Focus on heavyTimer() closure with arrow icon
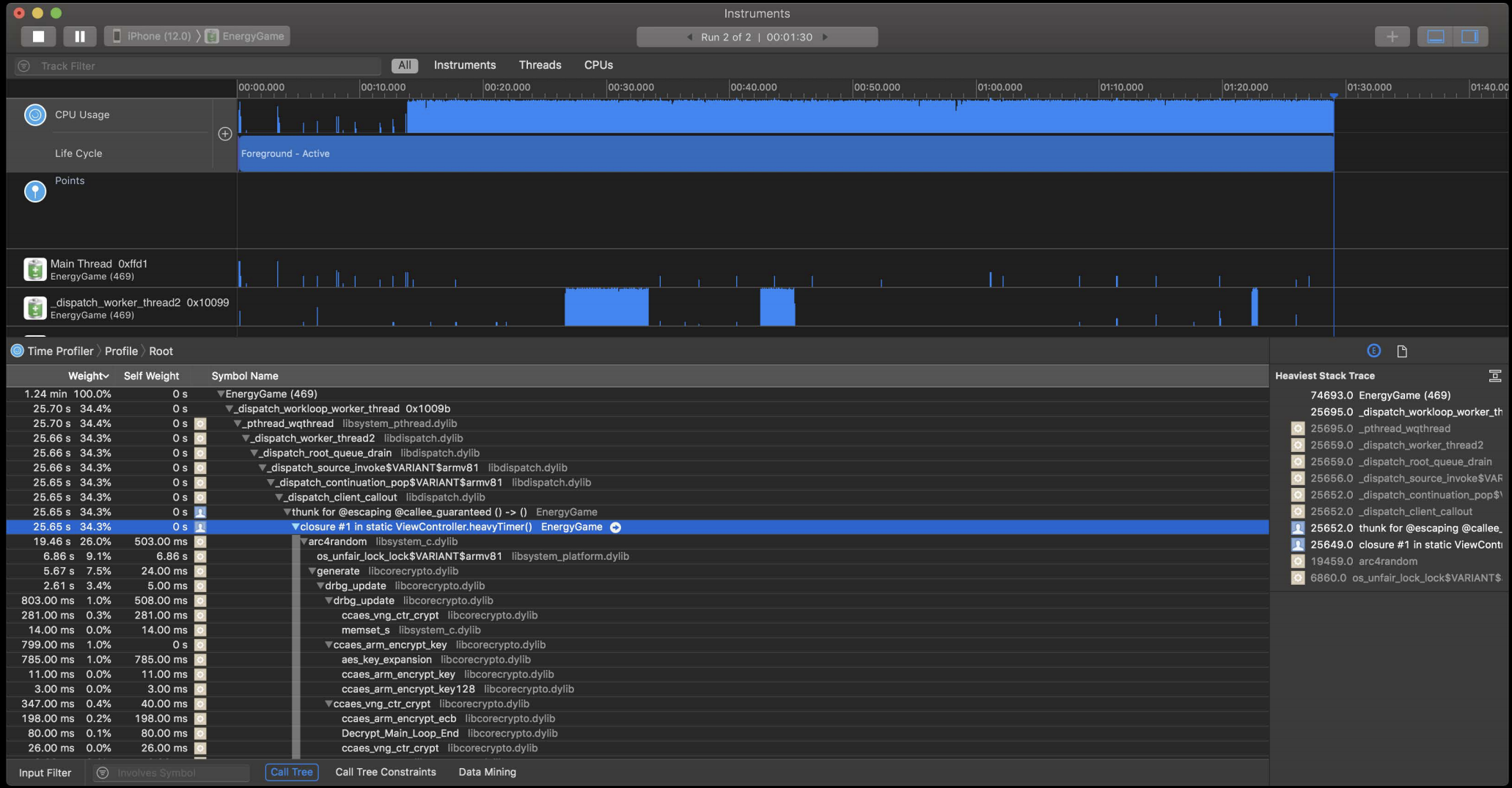 [x=615, y=527]
